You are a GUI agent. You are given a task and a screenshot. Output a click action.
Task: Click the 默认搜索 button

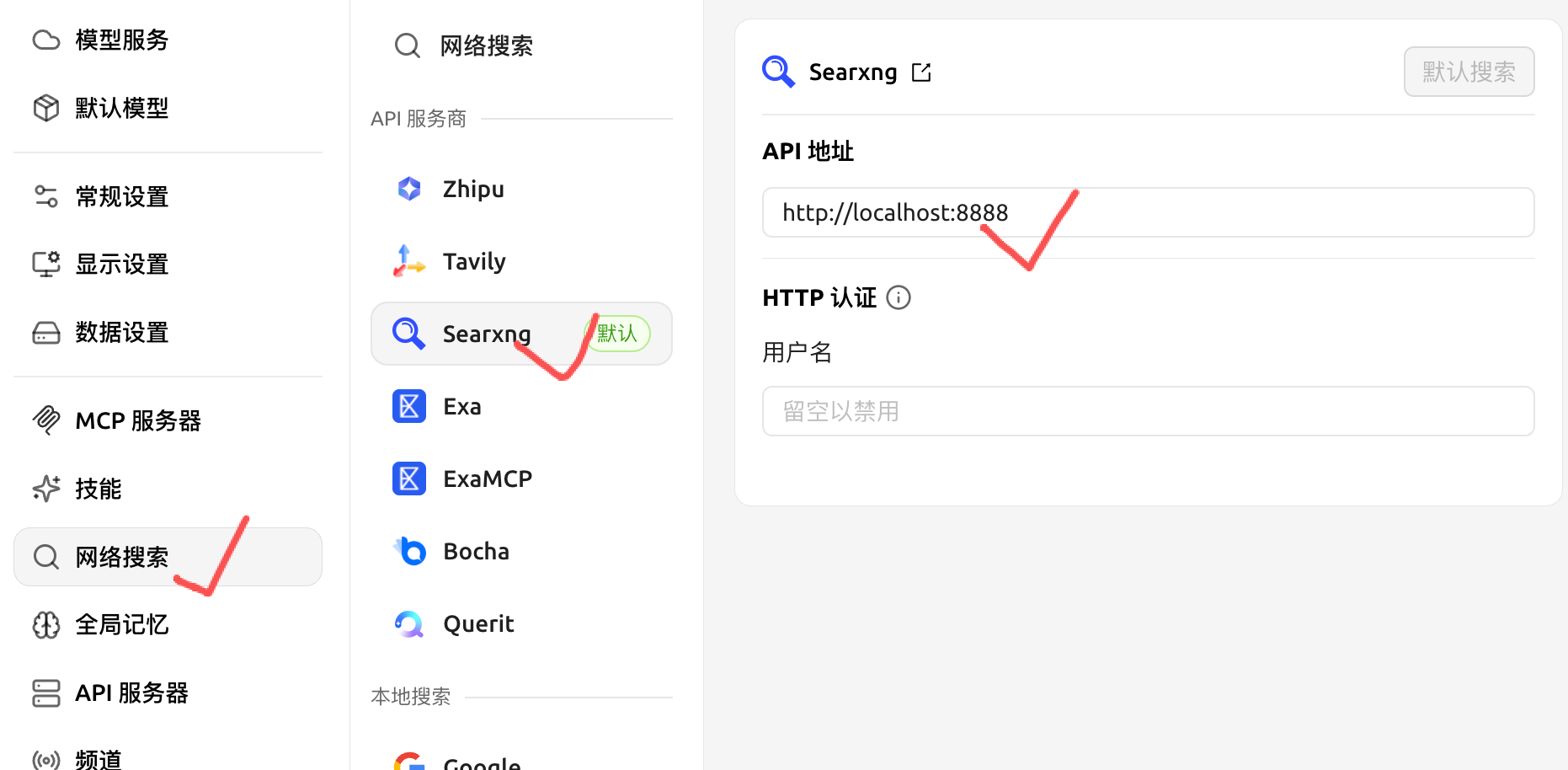[1469, 72]
